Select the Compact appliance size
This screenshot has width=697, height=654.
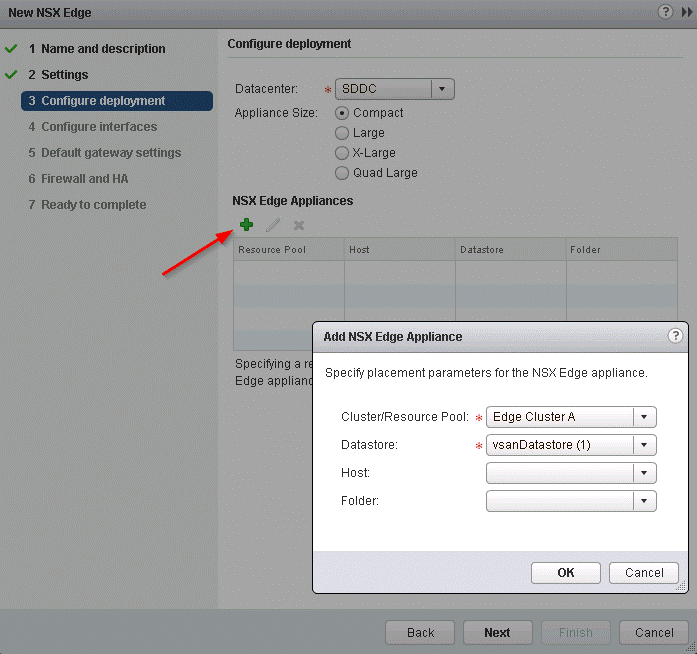pyautogui.click(x=342, y=113)
